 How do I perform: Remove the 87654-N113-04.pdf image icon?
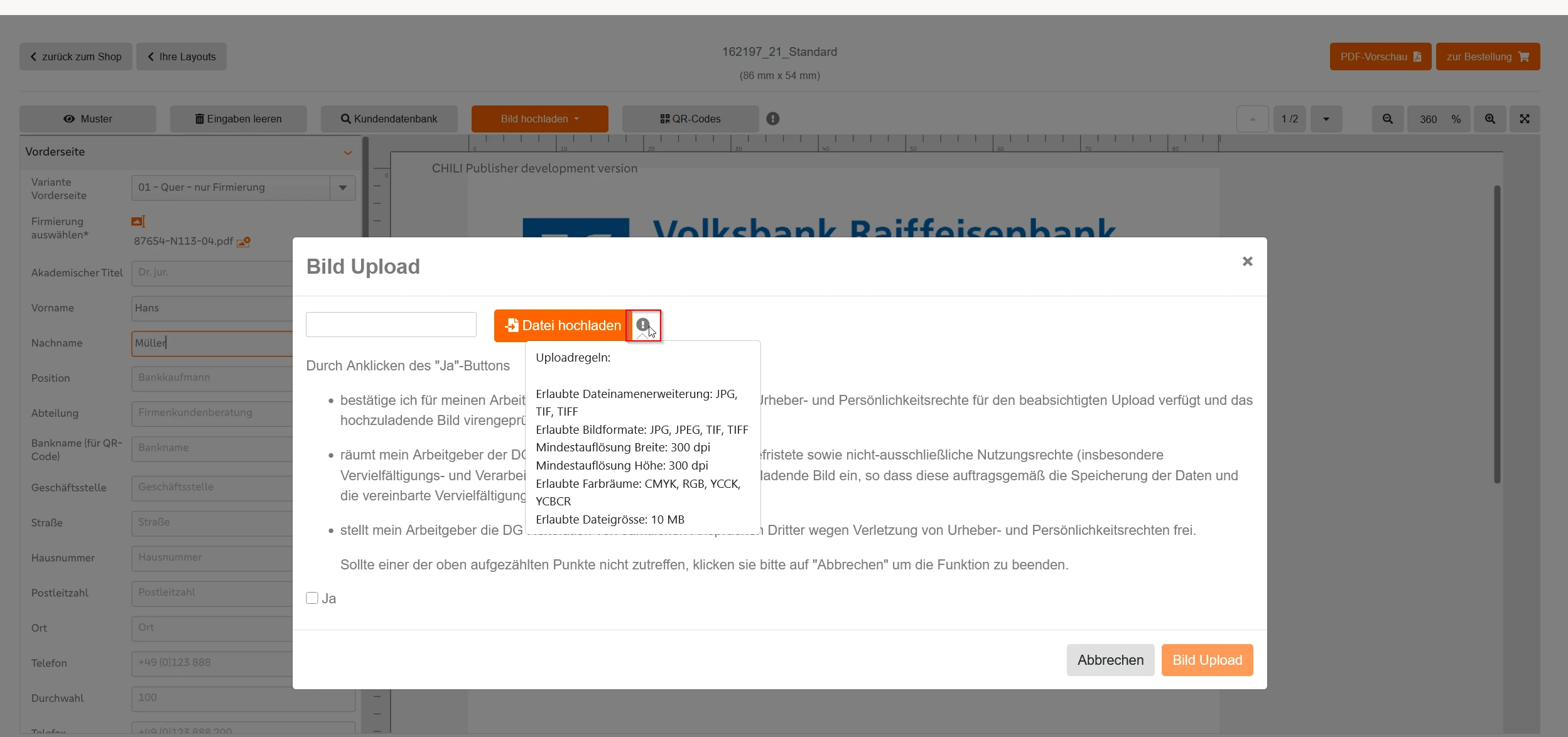coord(244,242)
